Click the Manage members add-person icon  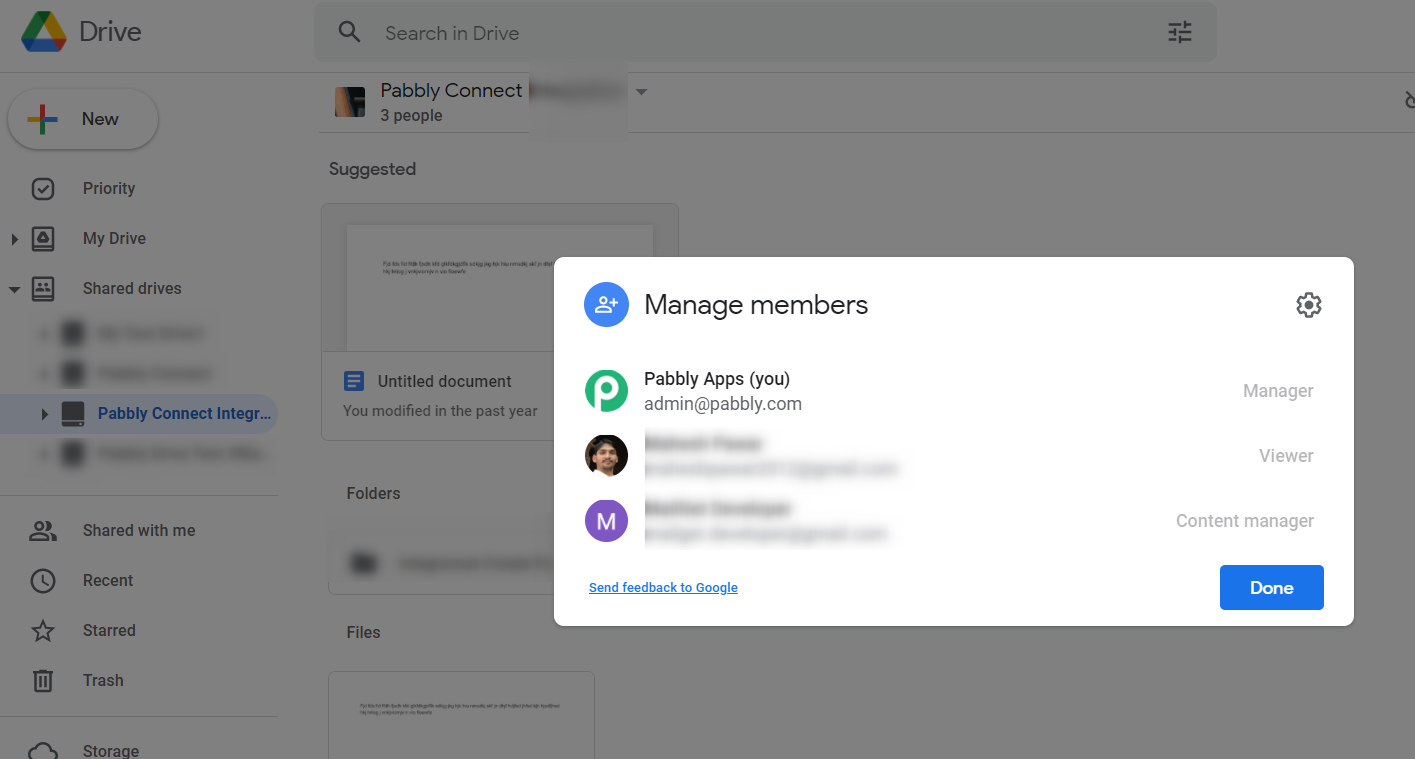click(x=606, y=305)
